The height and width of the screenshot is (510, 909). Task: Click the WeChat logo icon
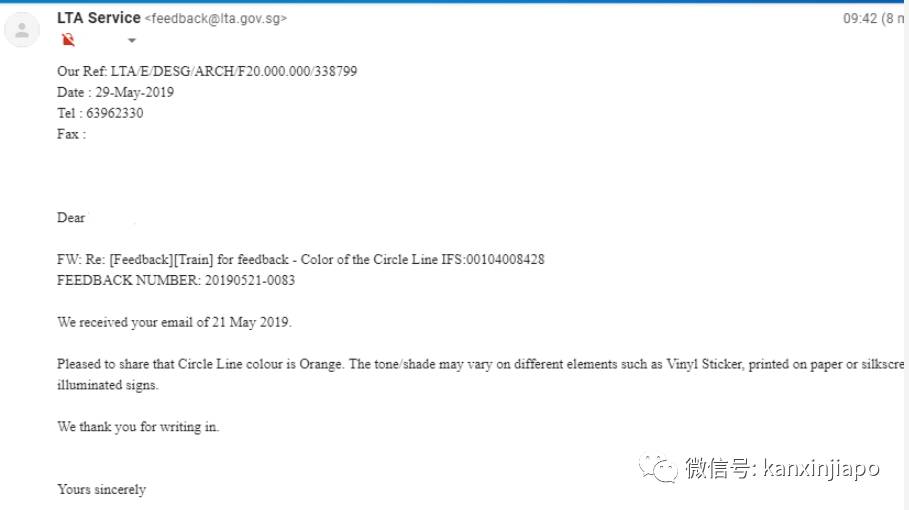(x=658, y=467)
